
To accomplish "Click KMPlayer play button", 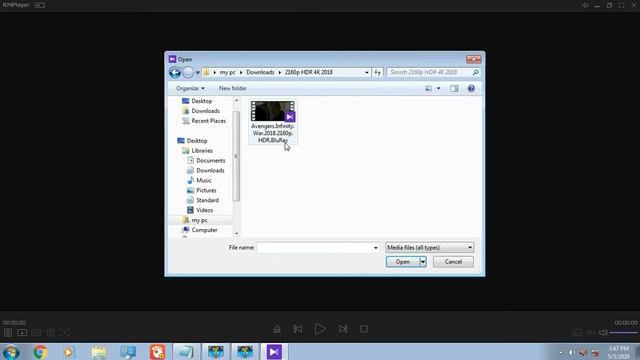I will coord(320,329).
